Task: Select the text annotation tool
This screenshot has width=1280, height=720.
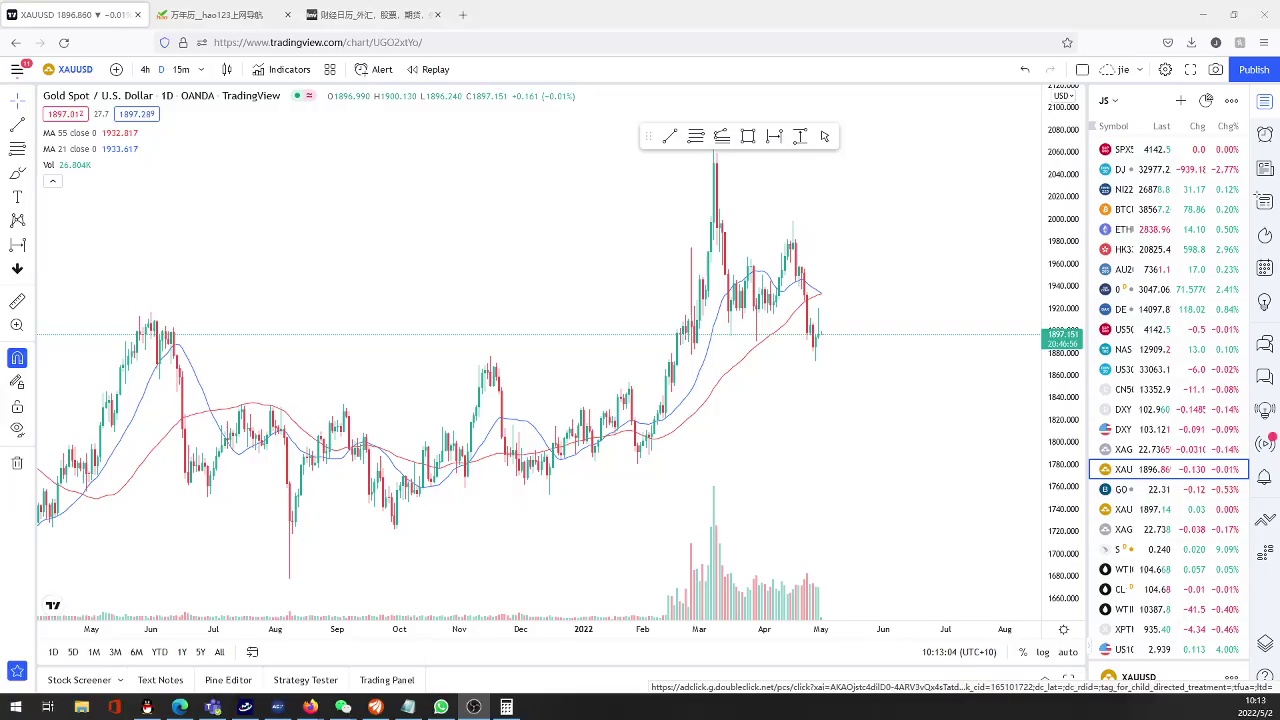Action: [x=17, y=197]
